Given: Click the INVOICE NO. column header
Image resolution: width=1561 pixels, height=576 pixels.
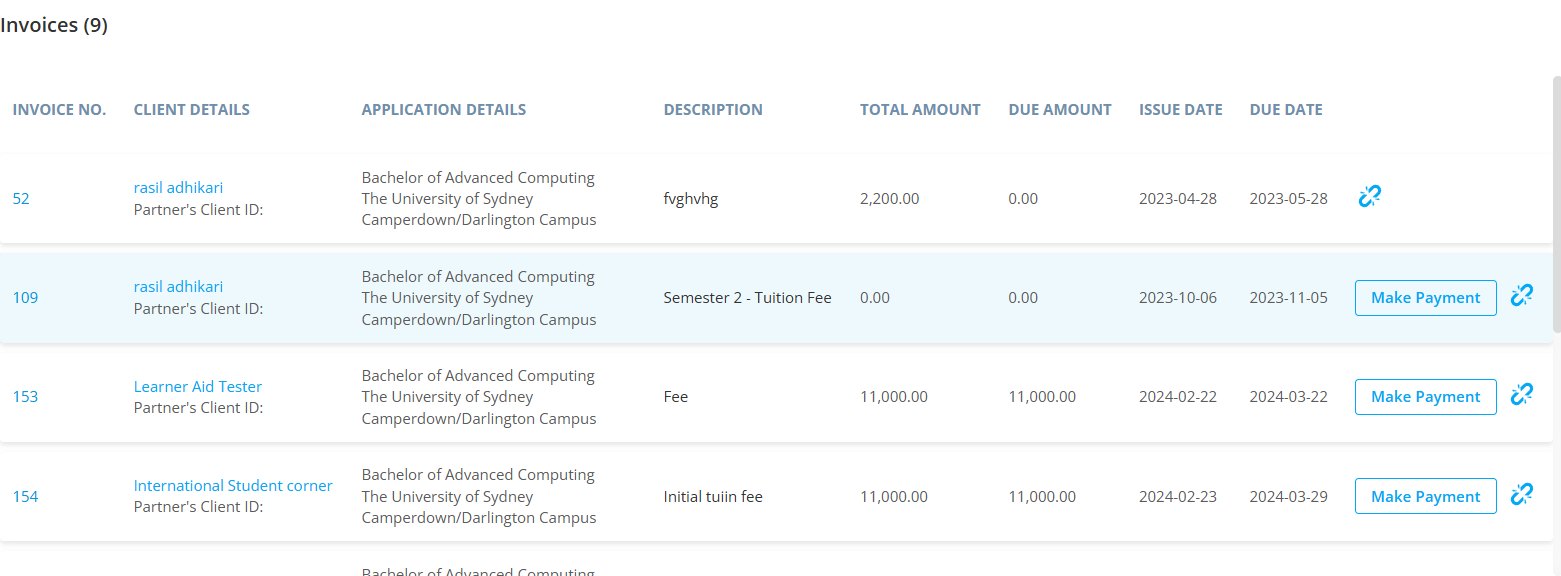Looking at the screenshot, I should click(x=59, y=110).
